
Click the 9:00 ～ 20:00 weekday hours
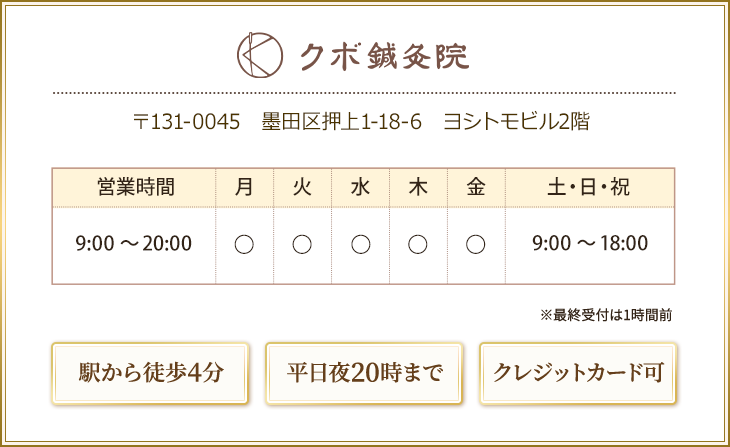point(134,243)
